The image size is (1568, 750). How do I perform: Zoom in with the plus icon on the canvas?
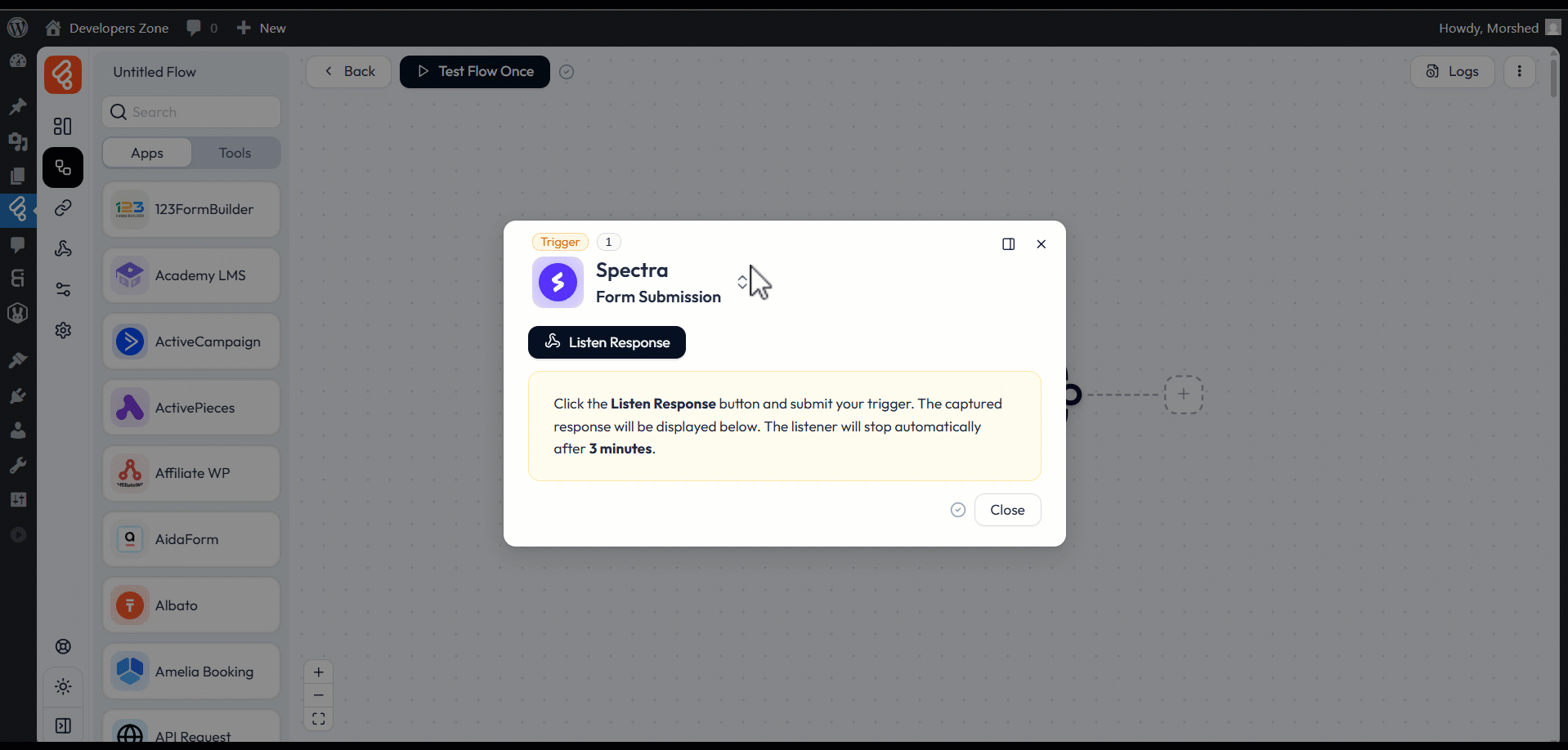click(319, 672)
